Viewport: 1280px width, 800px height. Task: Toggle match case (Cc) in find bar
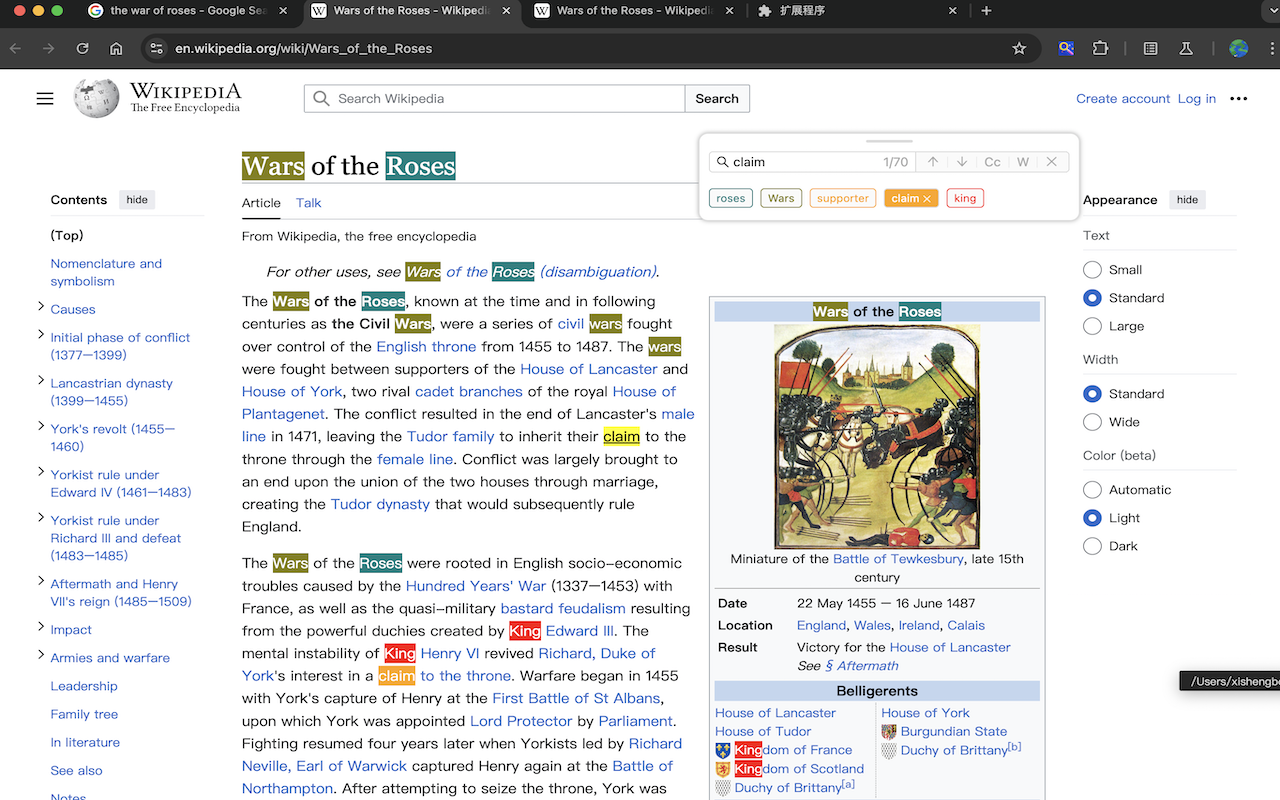tap(992, 161)
